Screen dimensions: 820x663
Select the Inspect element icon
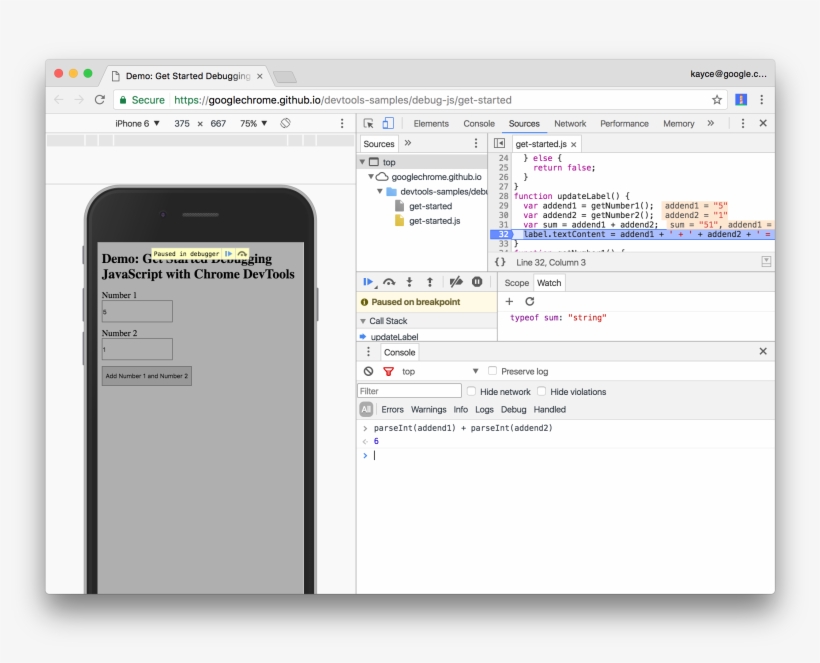370,123
